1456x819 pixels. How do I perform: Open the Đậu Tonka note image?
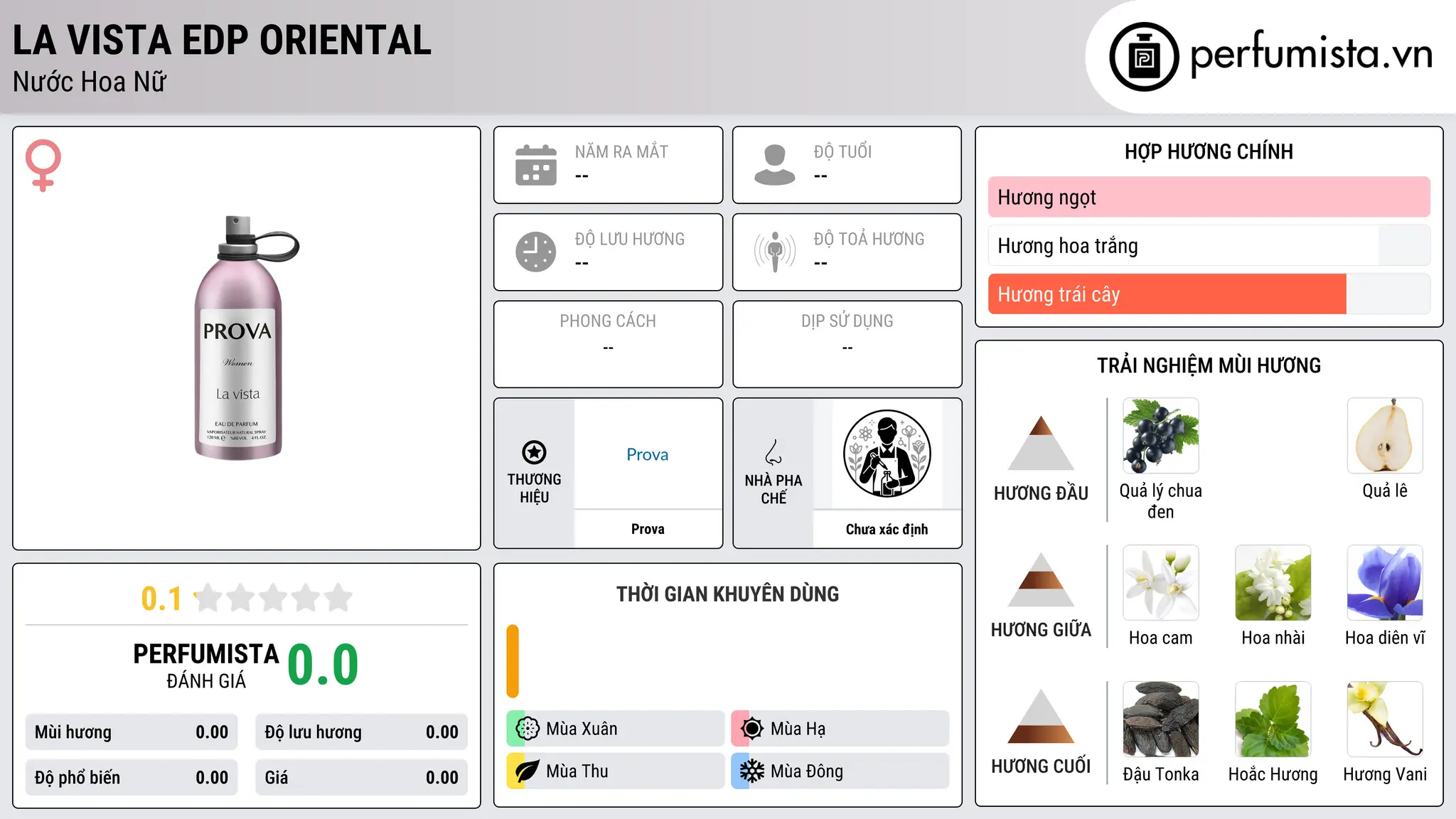(1160, 719)
